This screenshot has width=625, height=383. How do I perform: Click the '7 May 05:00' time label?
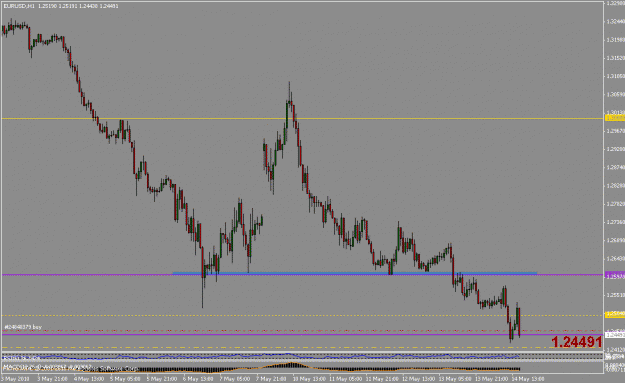point(235,379)
